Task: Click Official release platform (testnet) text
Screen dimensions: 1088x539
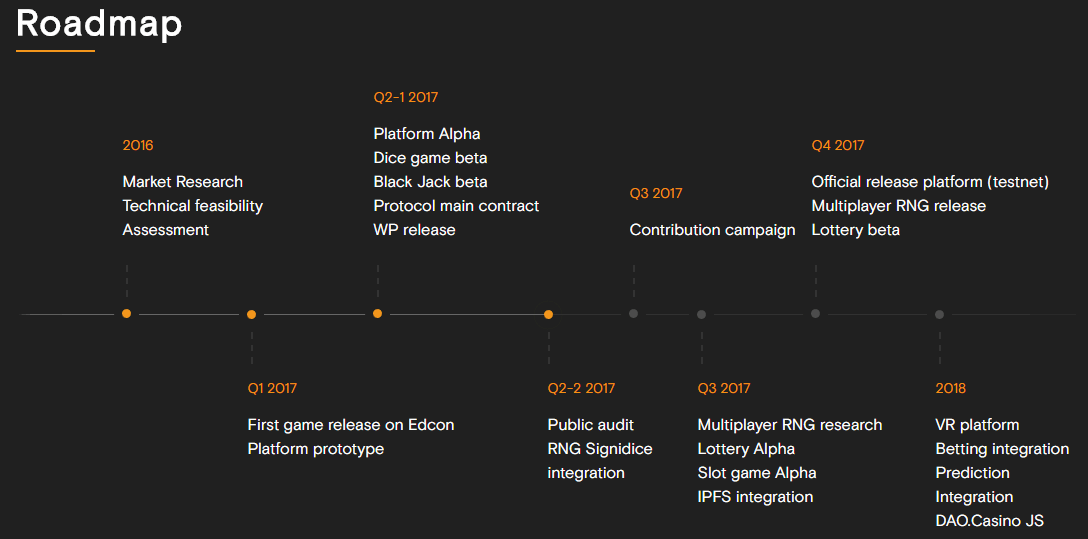Action: pyautogui.click(x=930, y=182)
